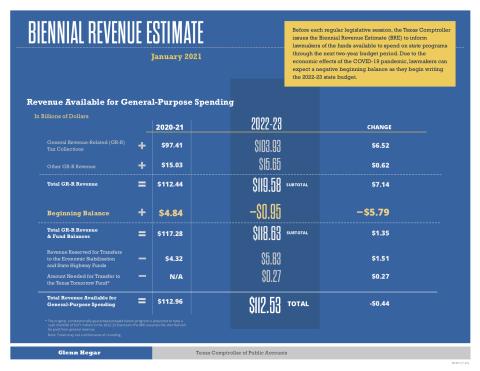Select the yellow "$4.84" value

coord(171,213)
